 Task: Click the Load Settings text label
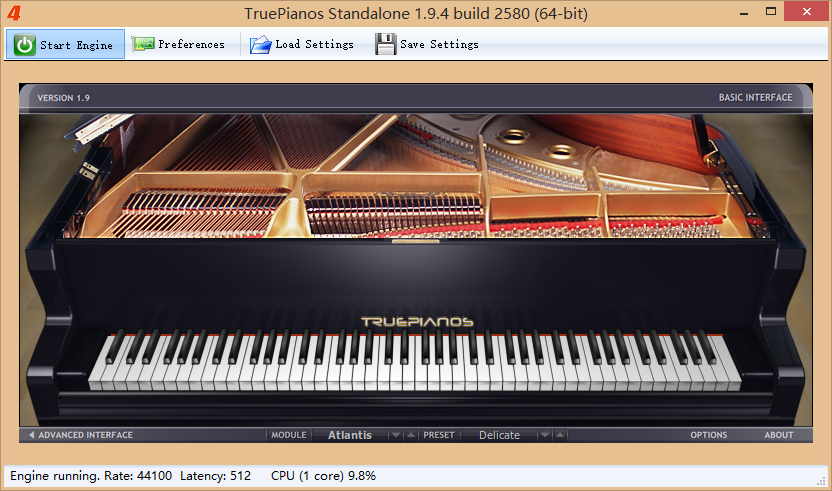(314, 44)
